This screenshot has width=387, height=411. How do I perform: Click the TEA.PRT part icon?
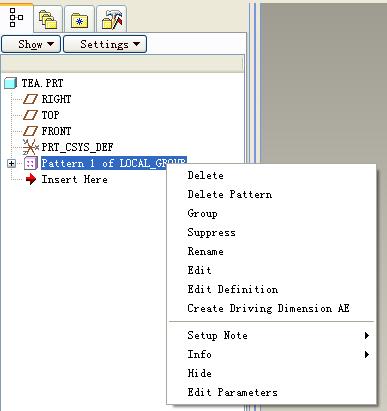point(11,83)
